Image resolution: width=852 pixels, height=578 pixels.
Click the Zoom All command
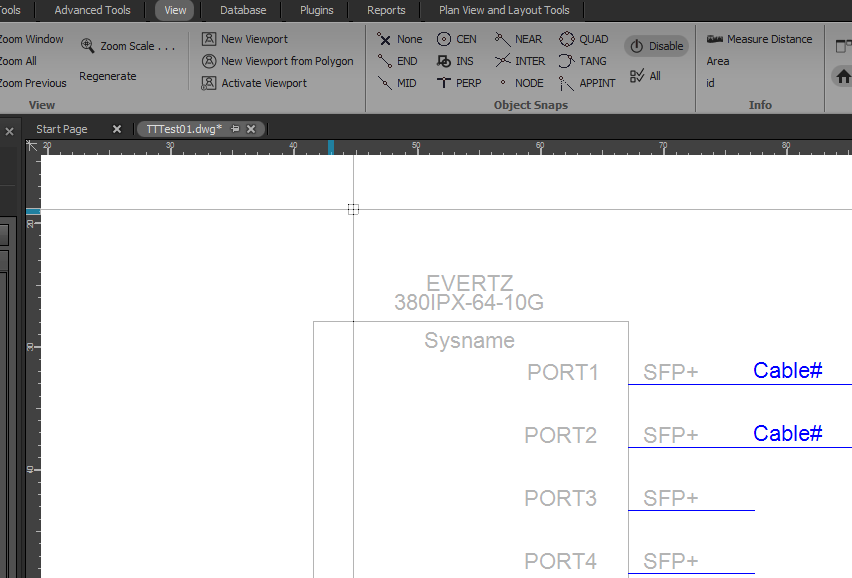(18, 61)
